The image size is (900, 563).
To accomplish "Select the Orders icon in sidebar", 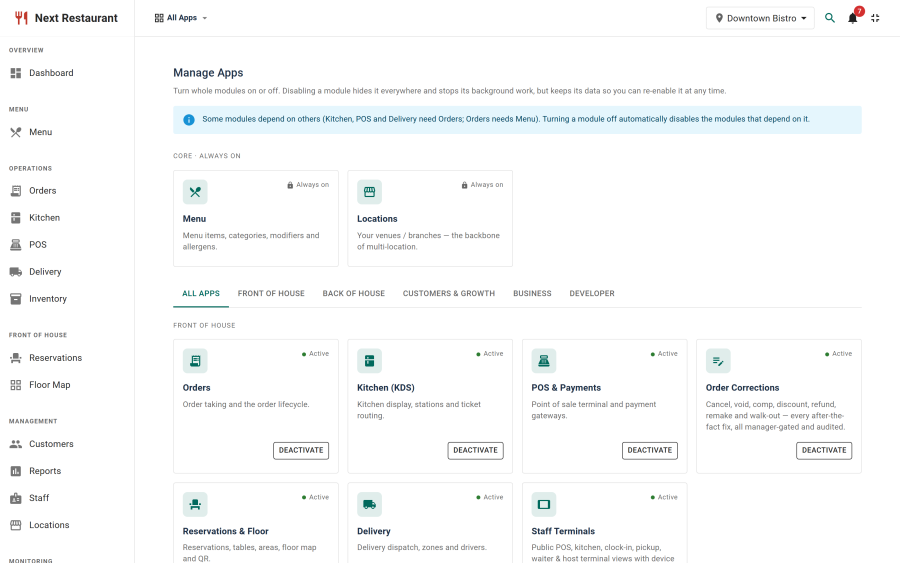I will (16, 191).
